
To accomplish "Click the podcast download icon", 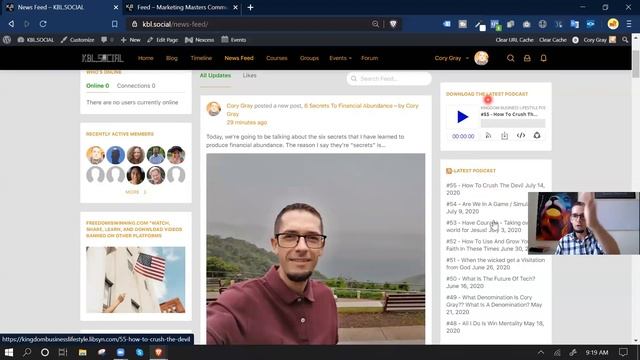I will pyautogui.click(x=504, y=136).
